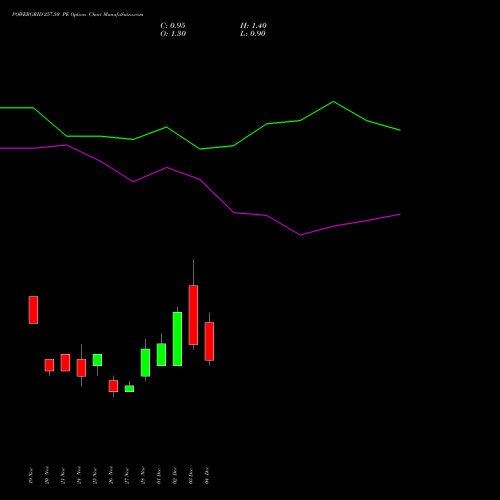The height and width of the screenshot is (500, 500).
Task: Click the tall red candle for 03 Dec
Action: click(193, 315)
